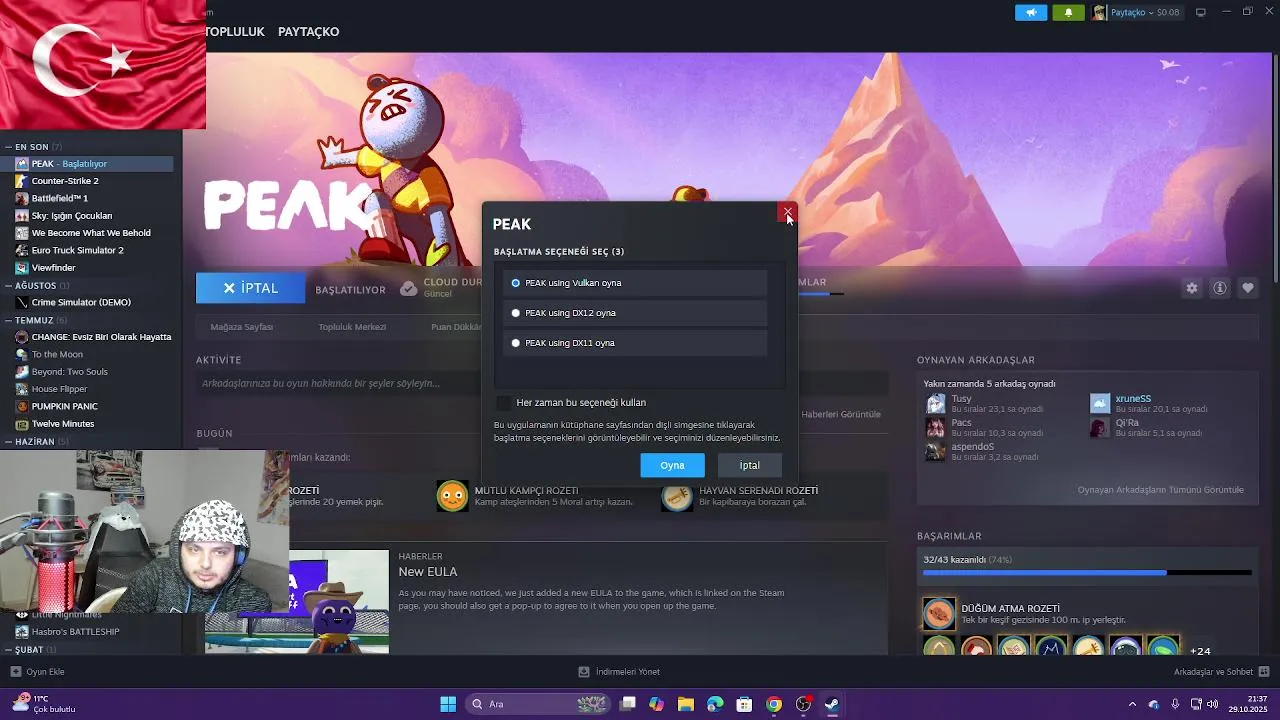Select Crime Simulator (DEMO) in library
The image size is (1280, 720).
(x=81, y=302)
